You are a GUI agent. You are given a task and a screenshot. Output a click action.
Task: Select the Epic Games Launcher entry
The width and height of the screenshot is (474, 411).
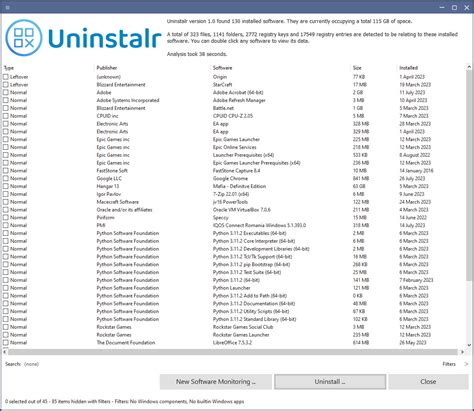(236, 139)
